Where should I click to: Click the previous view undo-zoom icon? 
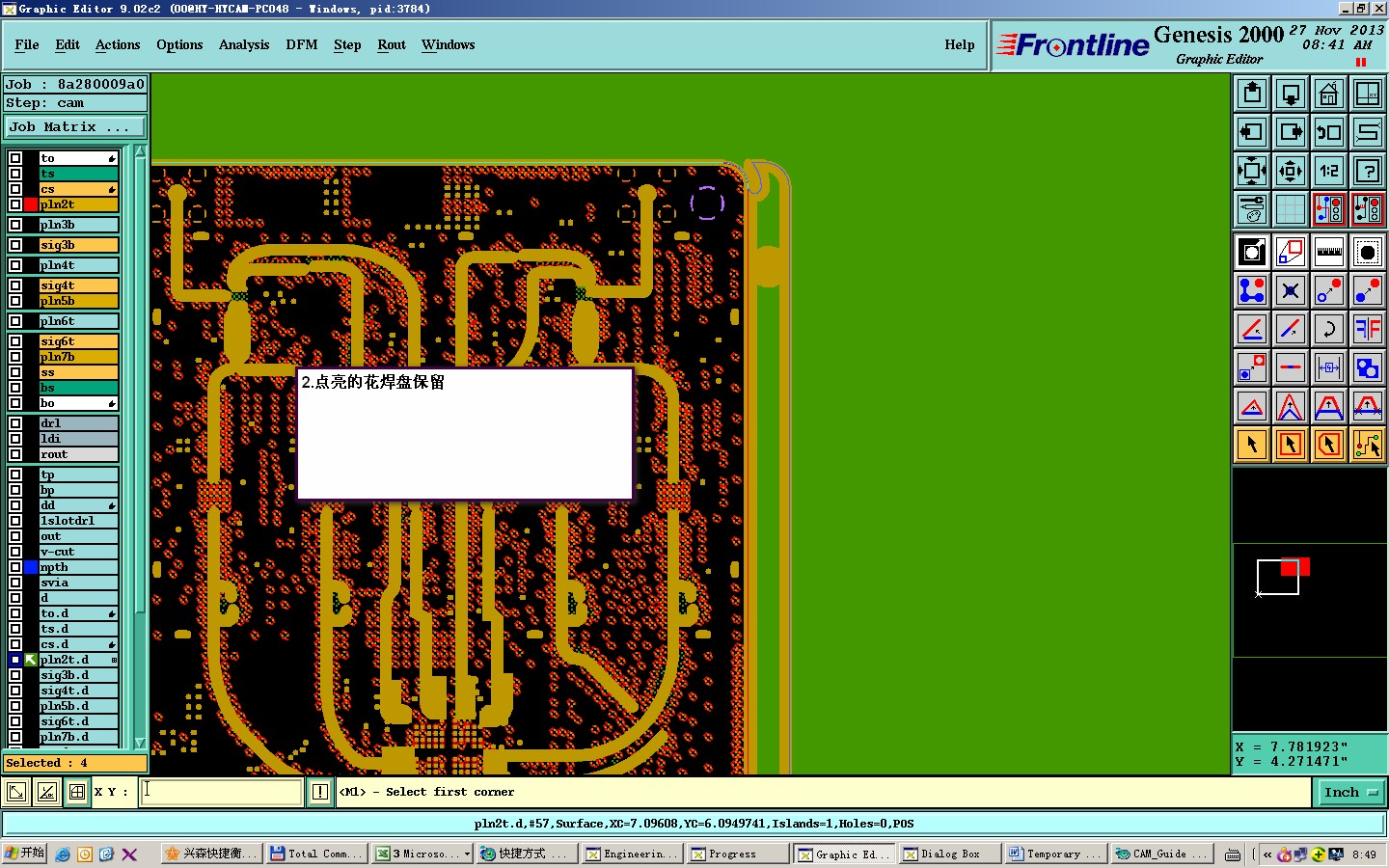point(1329,132)
